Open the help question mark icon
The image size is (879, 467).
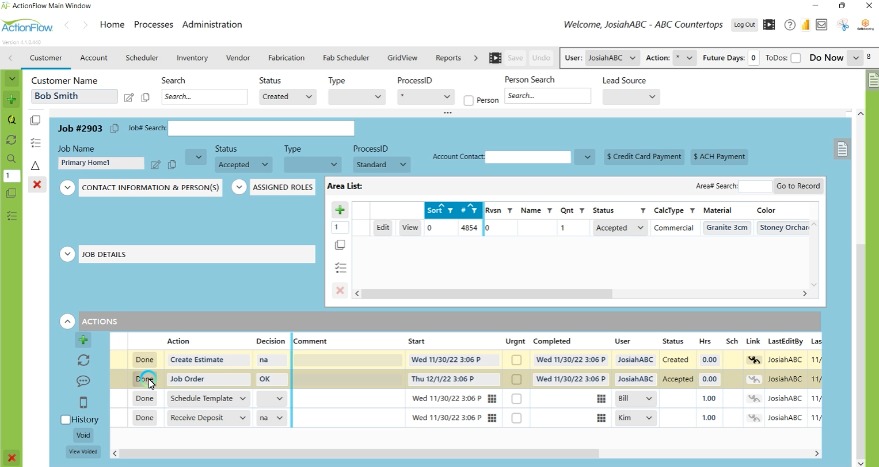tap(790, 25)
